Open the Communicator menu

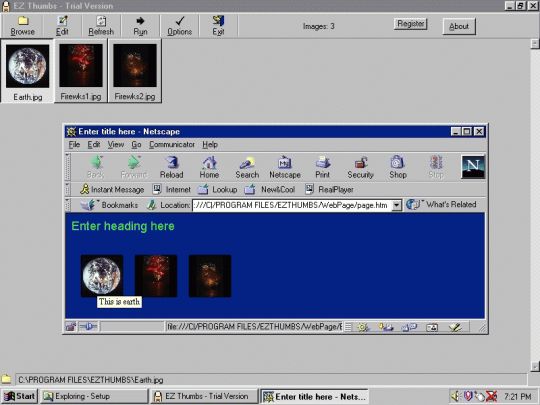point(172,145)
